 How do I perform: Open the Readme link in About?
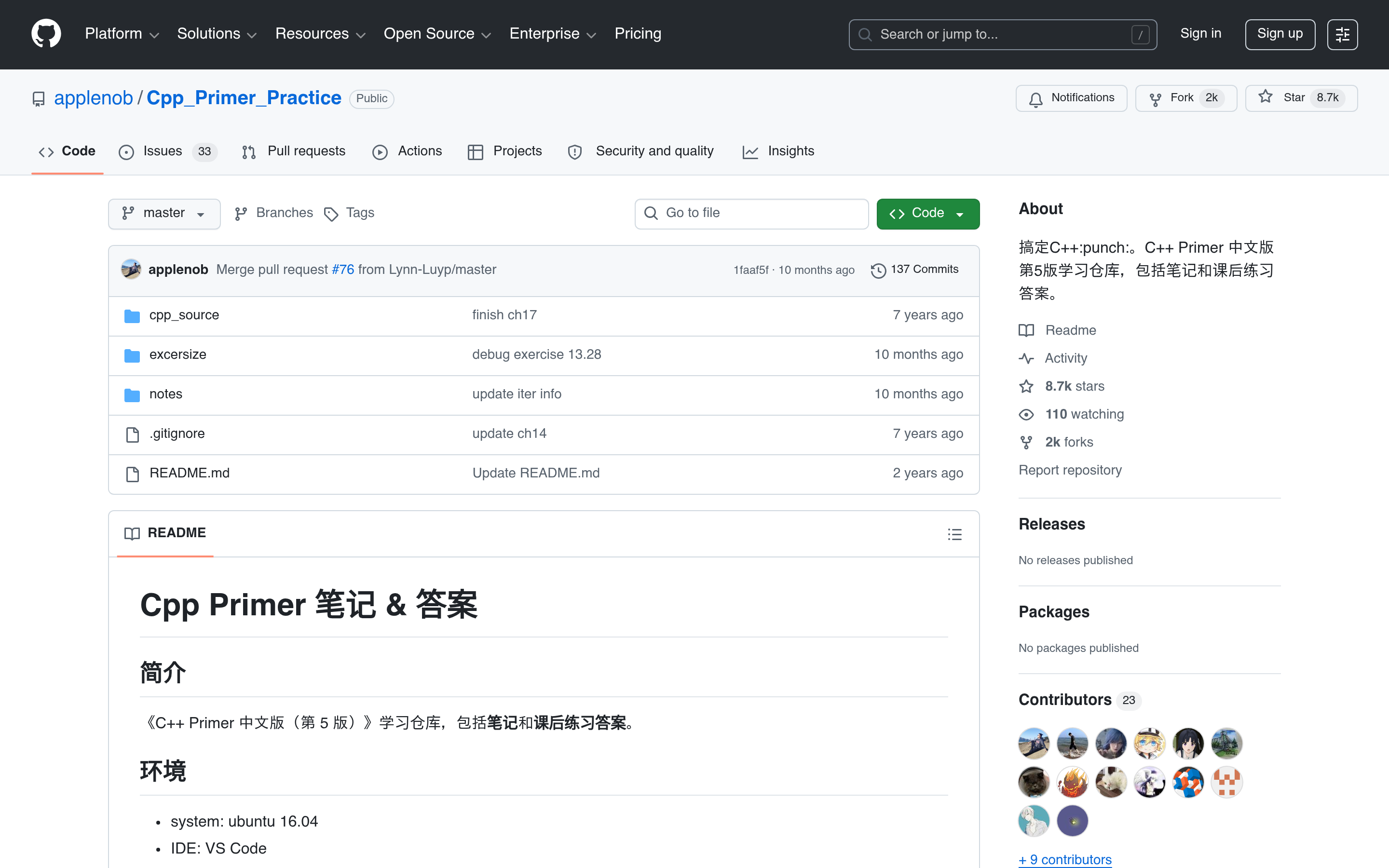[1057, 330]
